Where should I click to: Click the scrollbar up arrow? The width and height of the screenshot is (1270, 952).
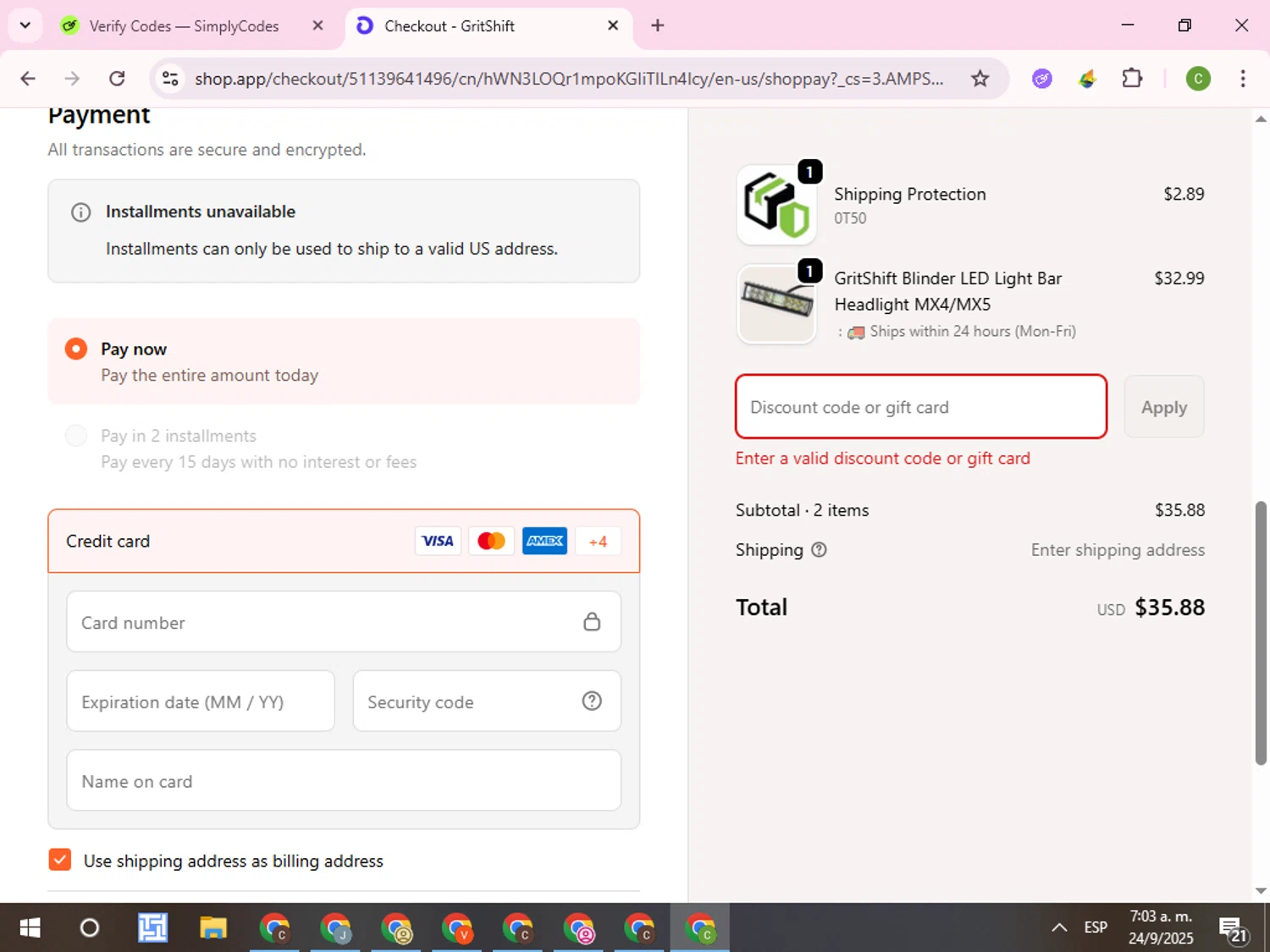(1261, 119)
